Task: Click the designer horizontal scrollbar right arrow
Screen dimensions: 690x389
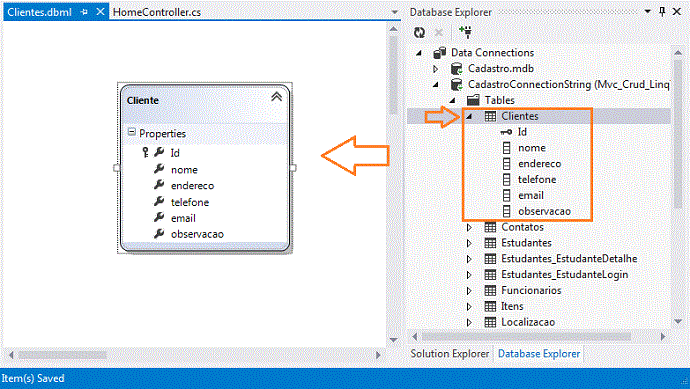Action: click(378, 355)
